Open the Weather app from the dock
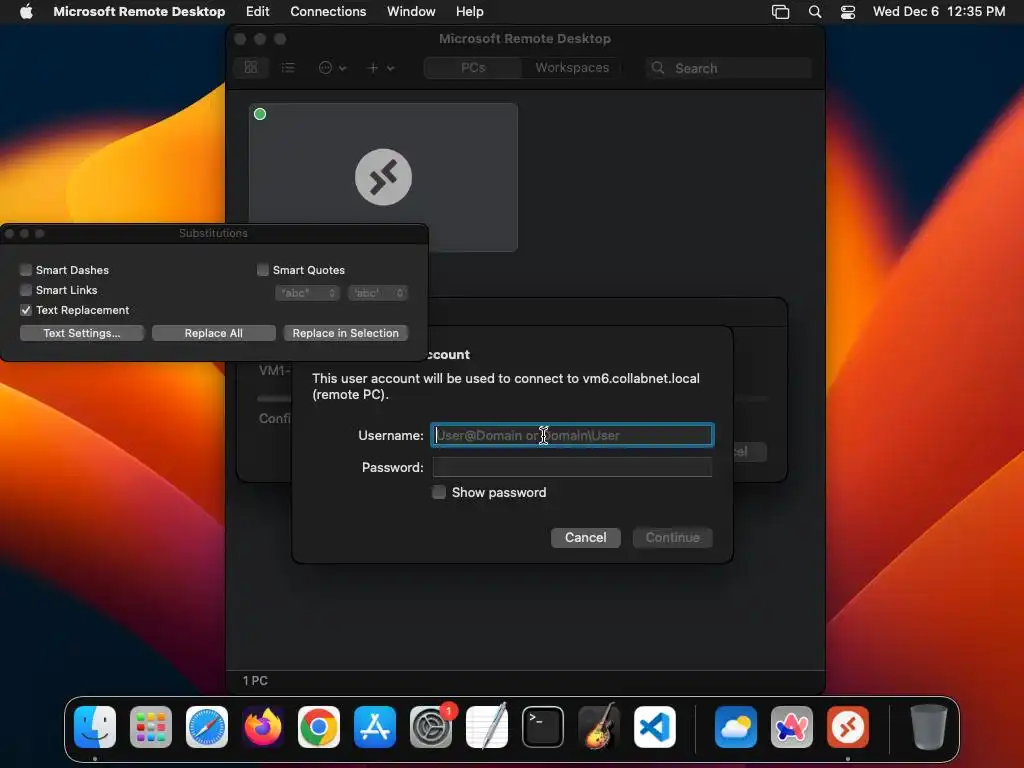The image size is (1024, 768). coord(736,727)
